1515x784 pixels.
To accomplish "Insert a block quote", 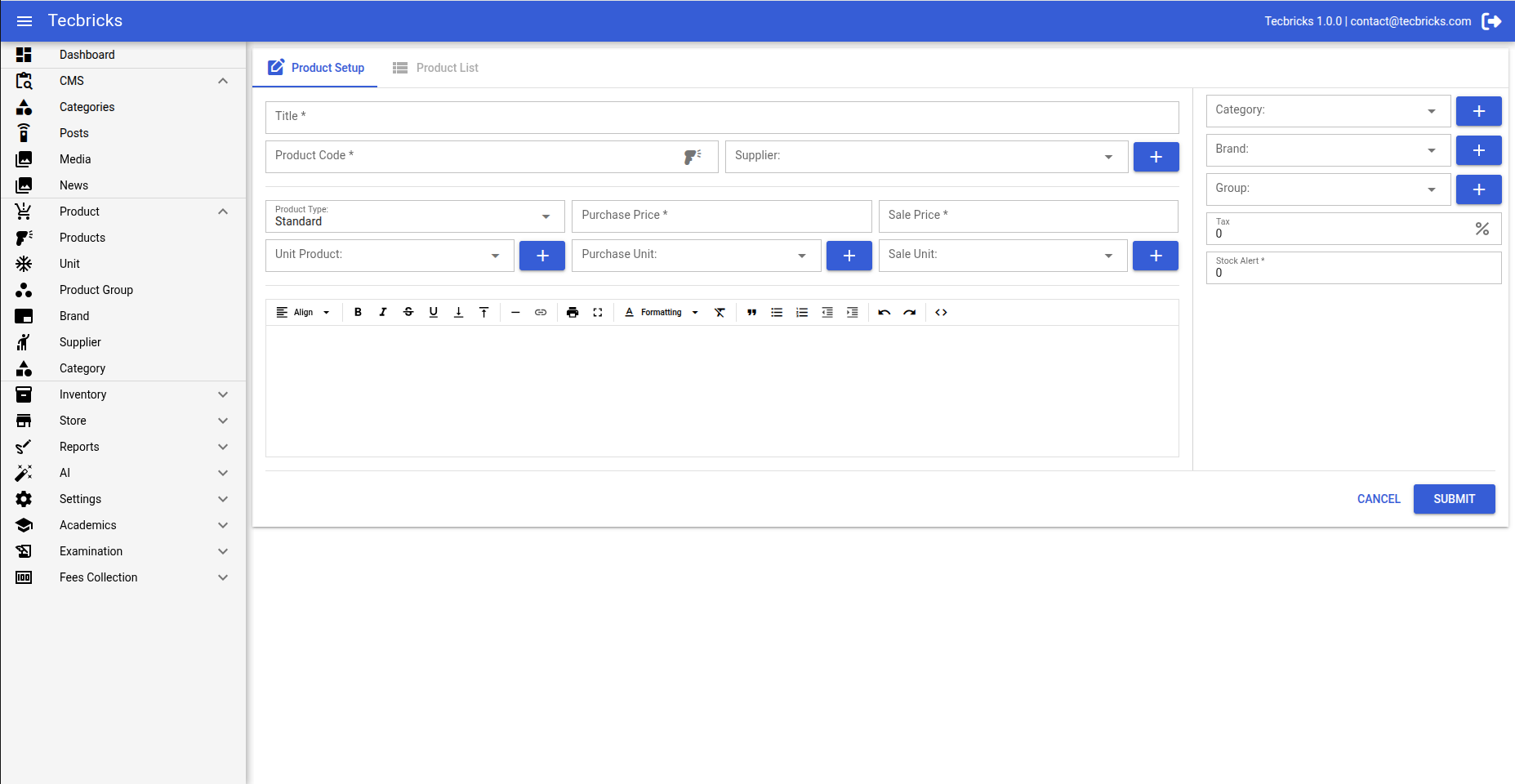I will [751, 312].
